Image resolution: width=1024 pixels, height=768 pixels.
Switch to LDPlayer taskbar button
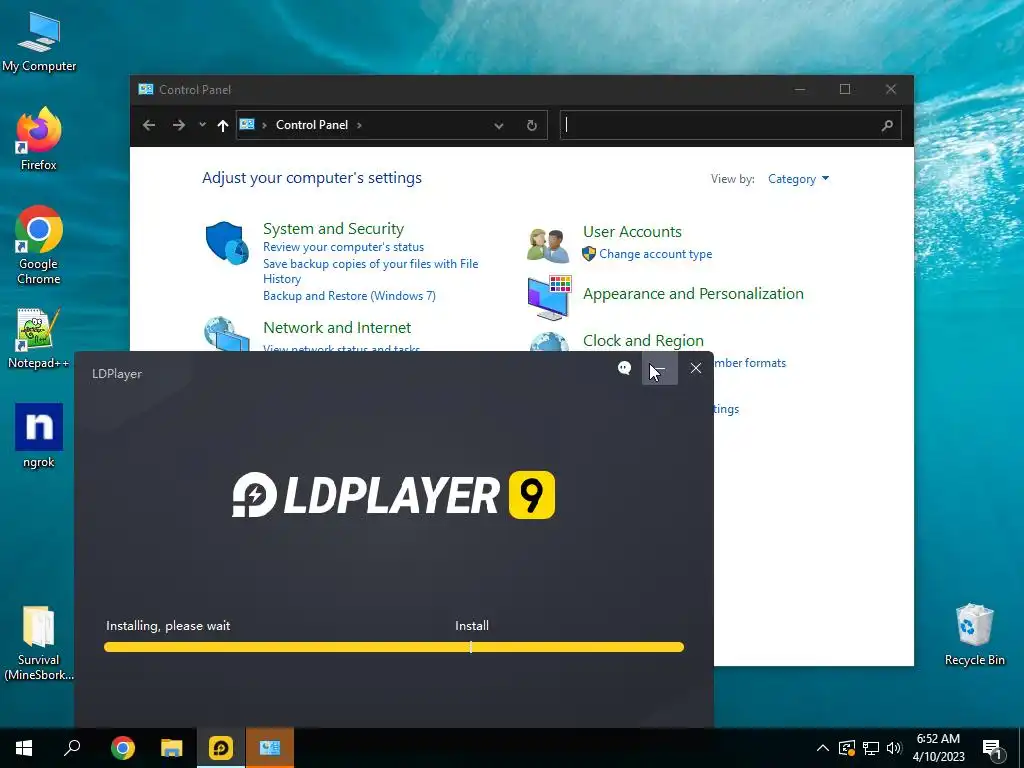click(221, 748)
